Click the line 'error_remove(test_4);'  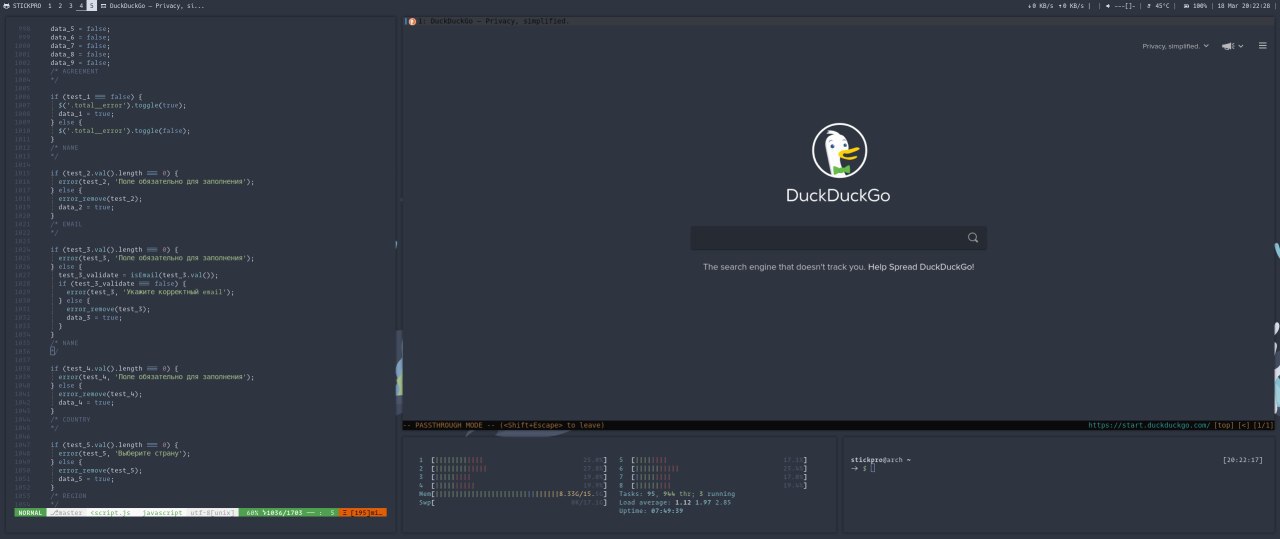100,394
